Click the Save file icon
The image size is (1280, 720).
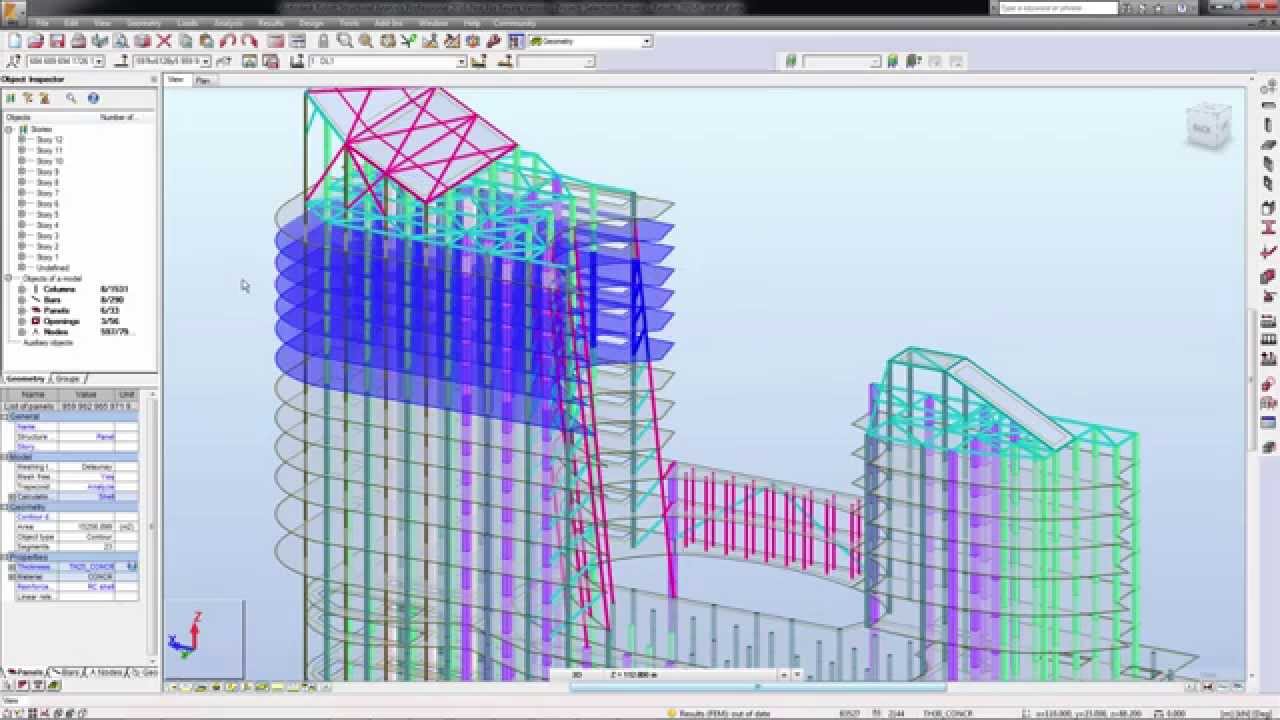pos(57,41)
